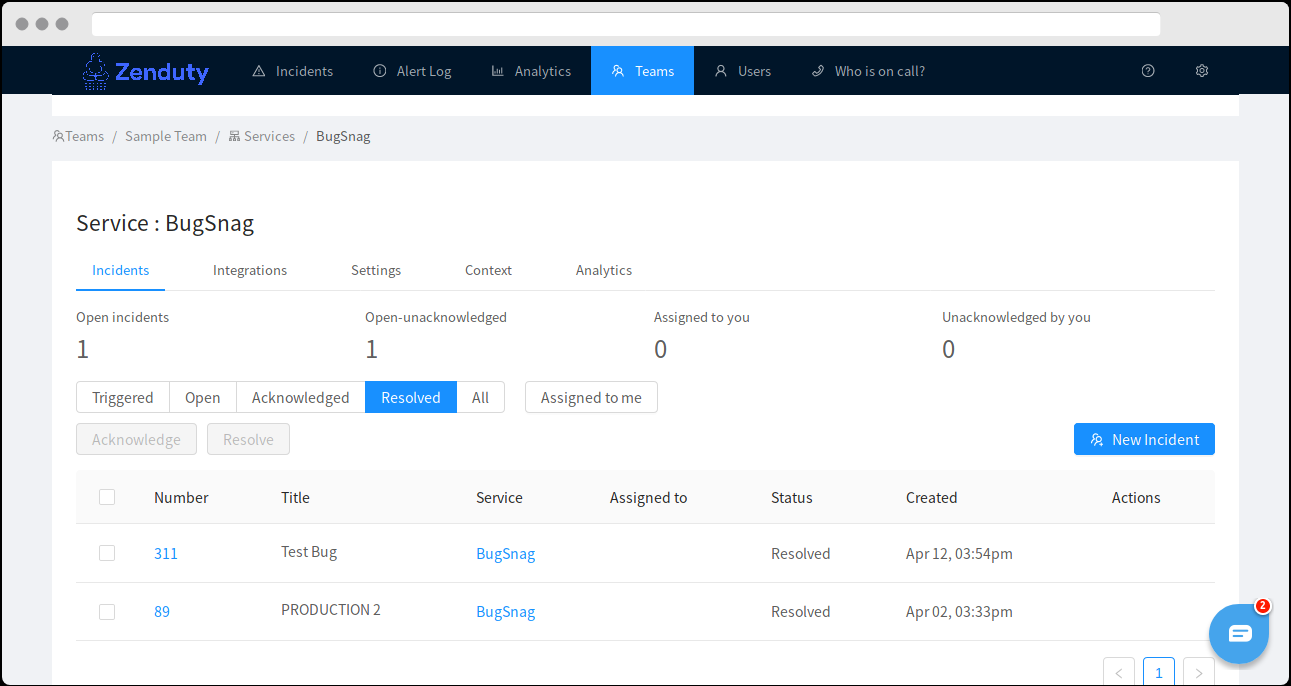This screenshot has height=686, width=1291.
Task: Click the browser address bar
Action: 626,24
